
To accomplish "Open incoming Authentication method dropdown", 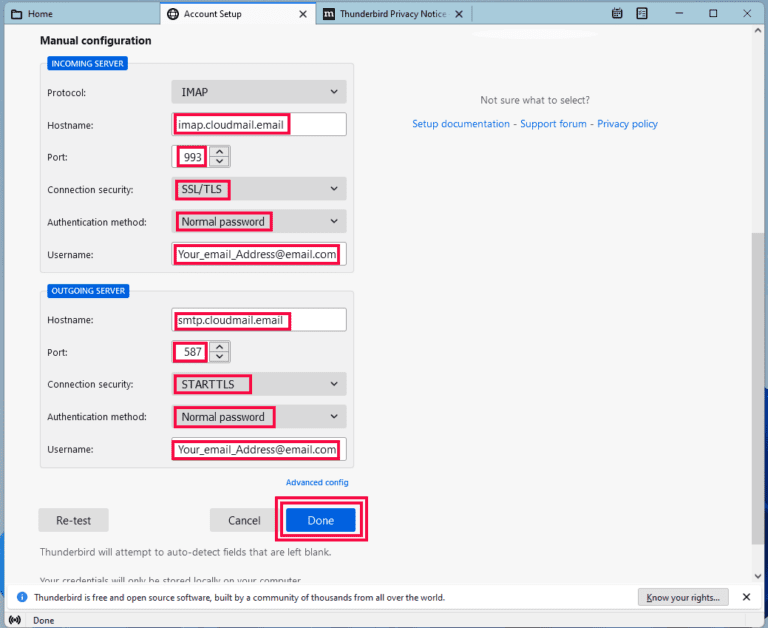I will point(259,221).
